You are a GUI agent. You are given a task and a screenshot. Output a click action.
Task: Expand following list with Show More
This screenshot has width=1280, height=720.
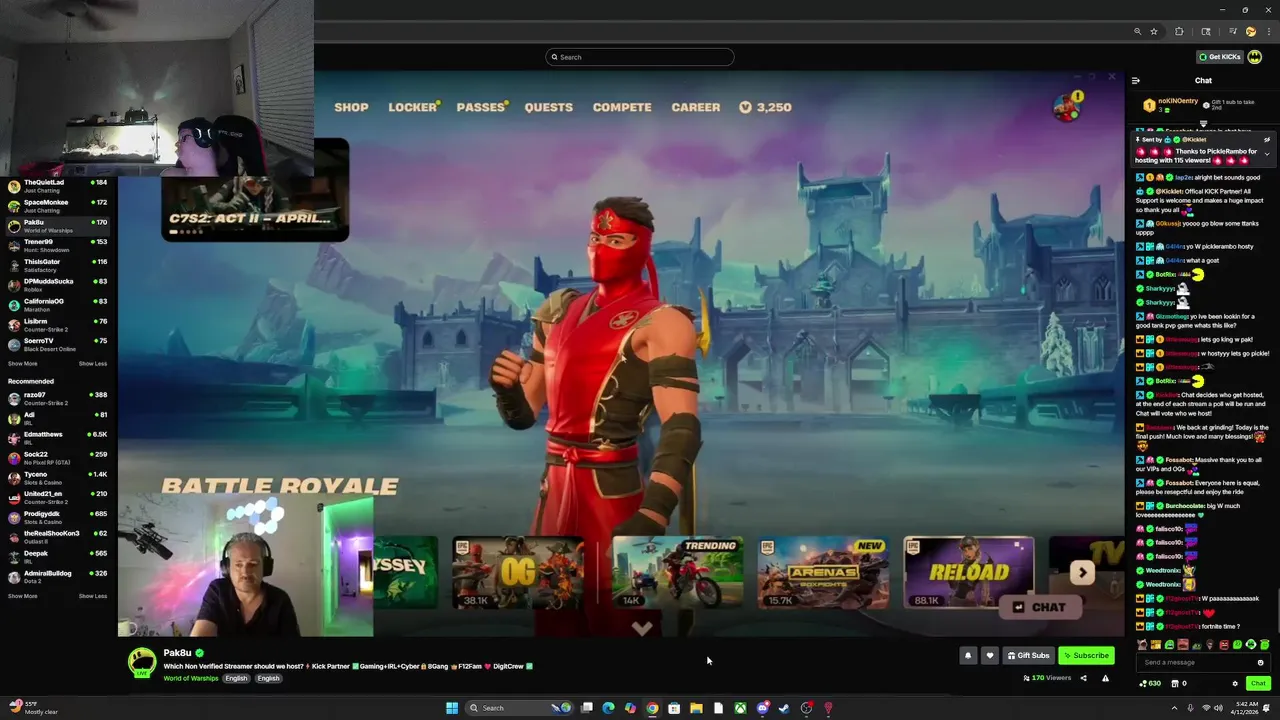pyautogui.click(x=22, y=364)
